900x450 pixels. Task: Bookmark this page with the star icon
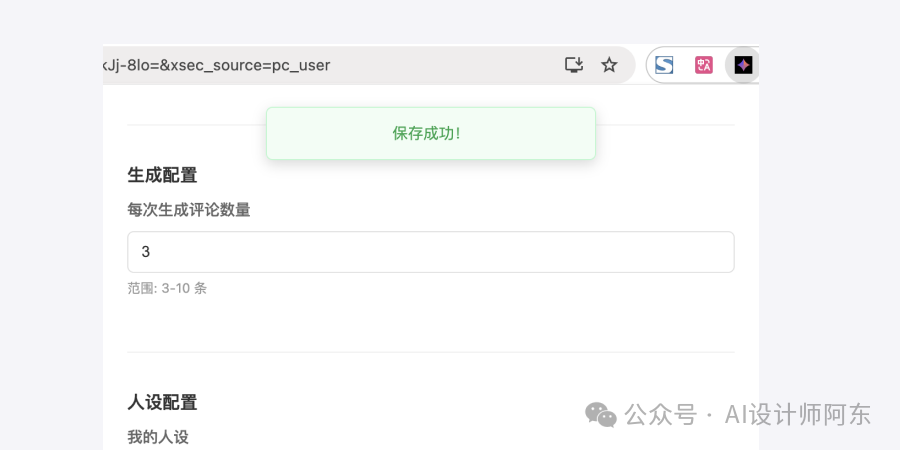click(x=609, y=65)
